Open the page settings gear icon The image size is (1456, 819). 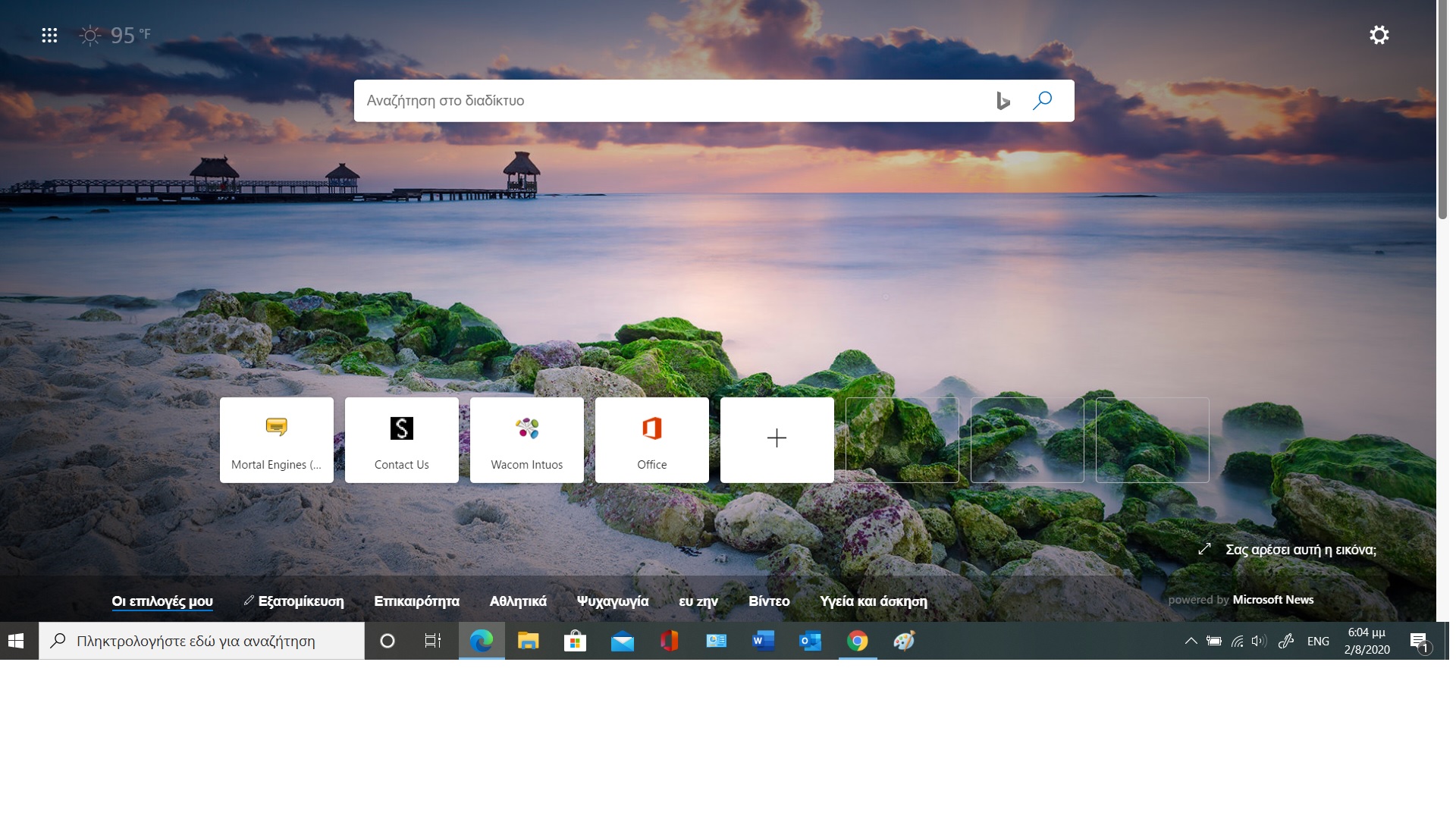click(x=1379, y=35)
